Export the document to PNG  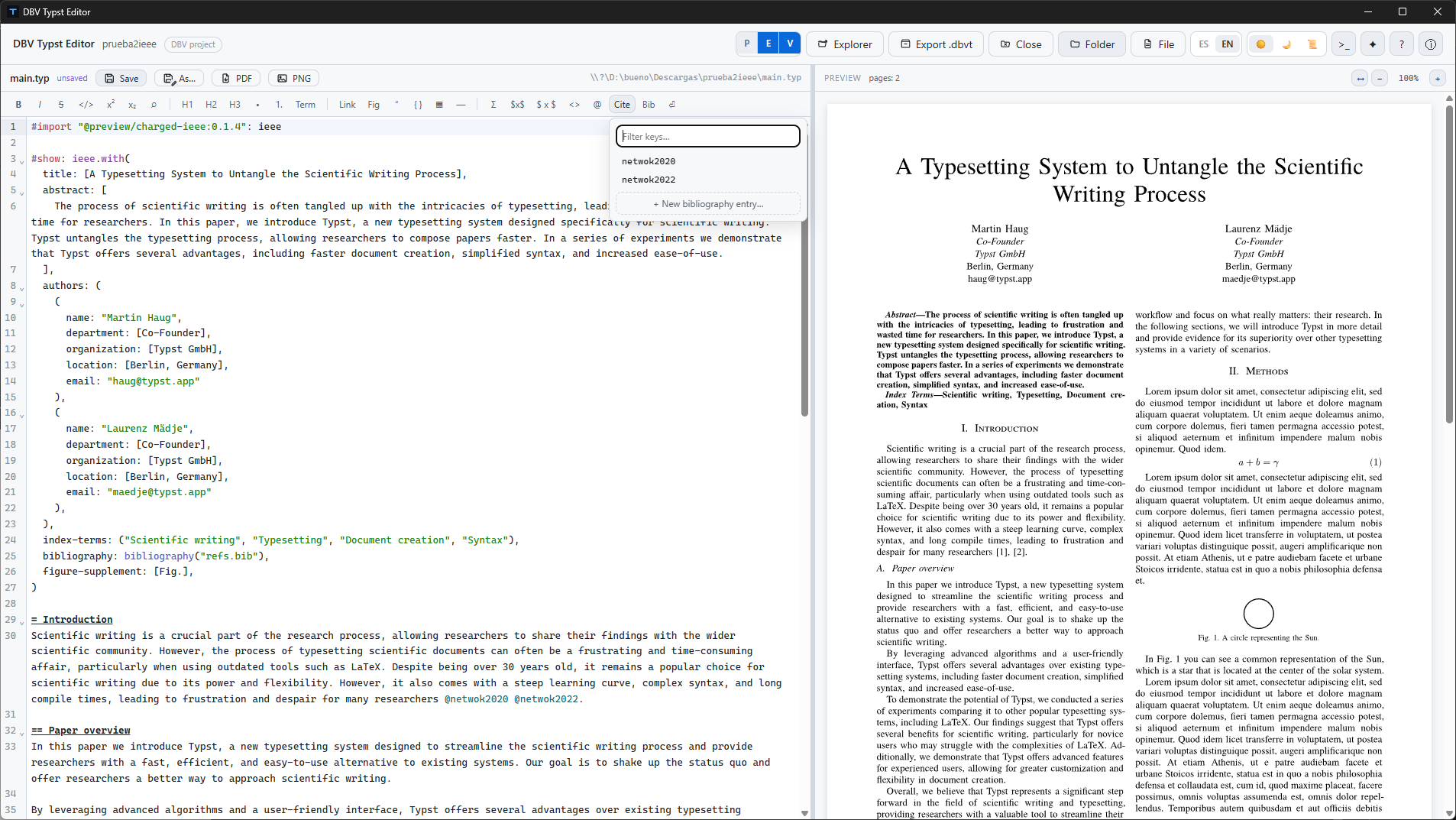pos(294,78)
